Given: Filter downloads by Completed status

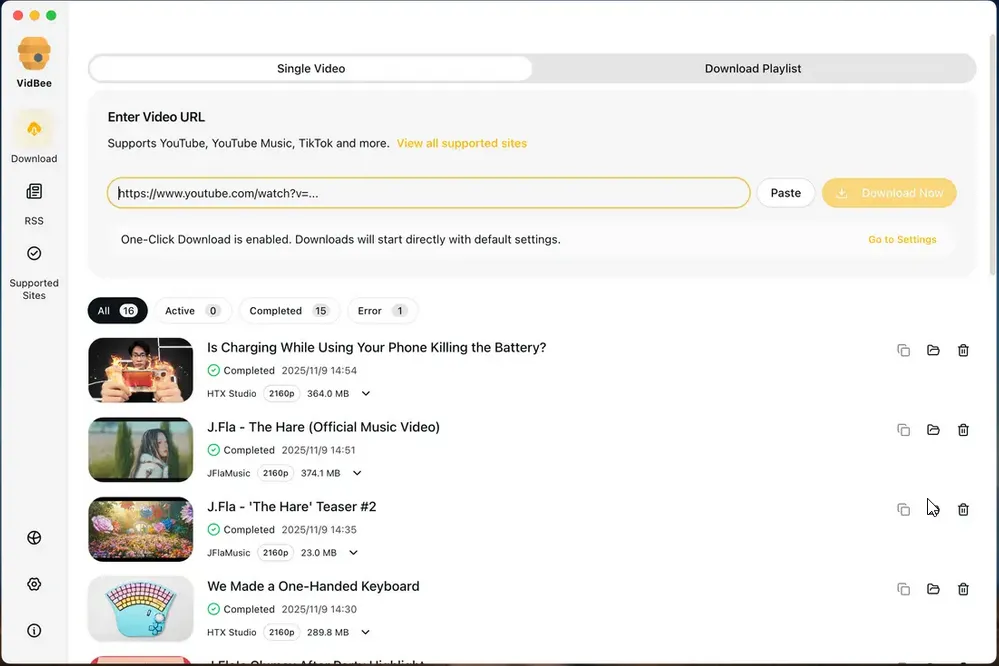Looking at the screenshot, I should point(288,311).
